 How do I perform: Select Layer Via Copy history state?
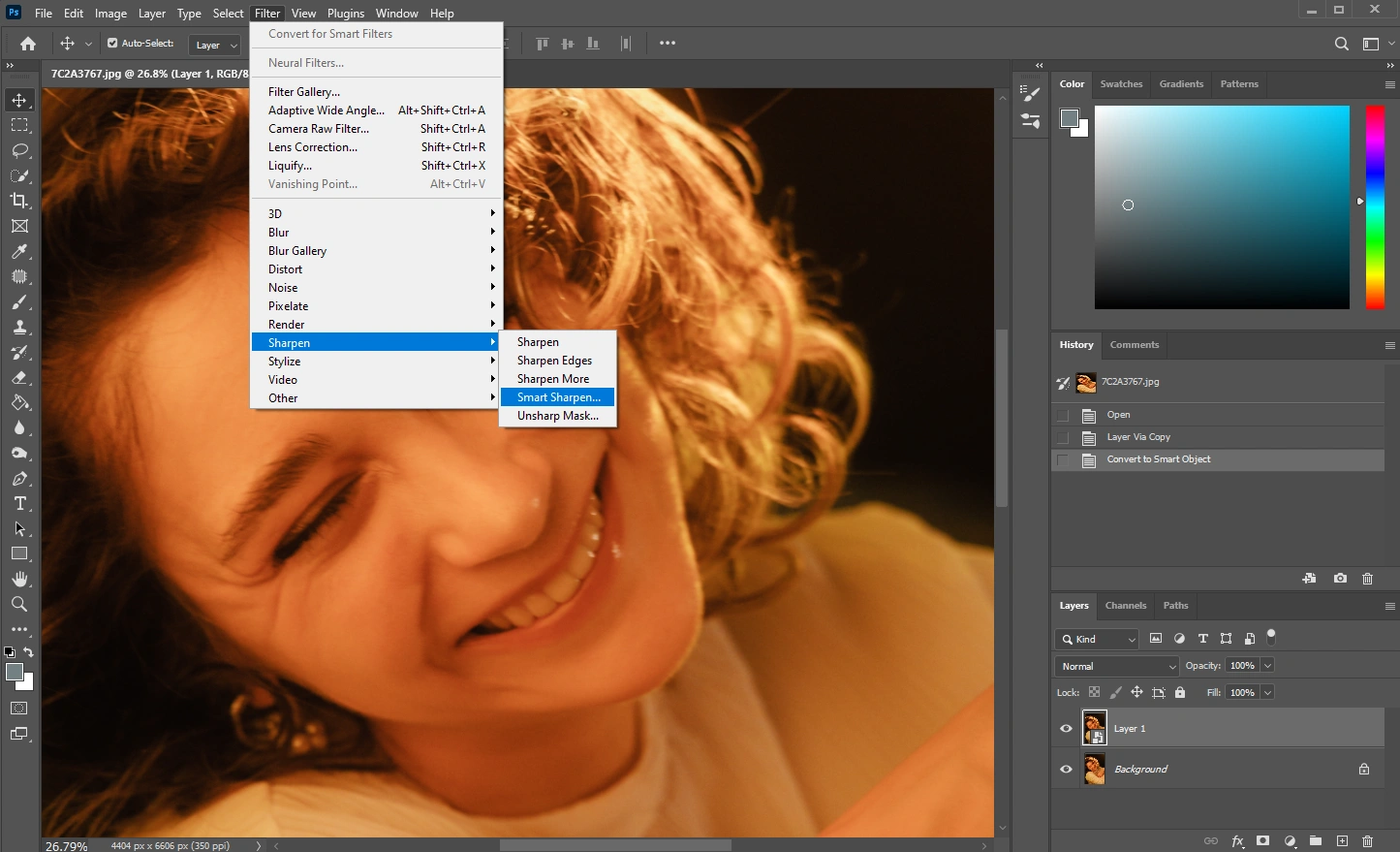click(x=1218, y=437)
